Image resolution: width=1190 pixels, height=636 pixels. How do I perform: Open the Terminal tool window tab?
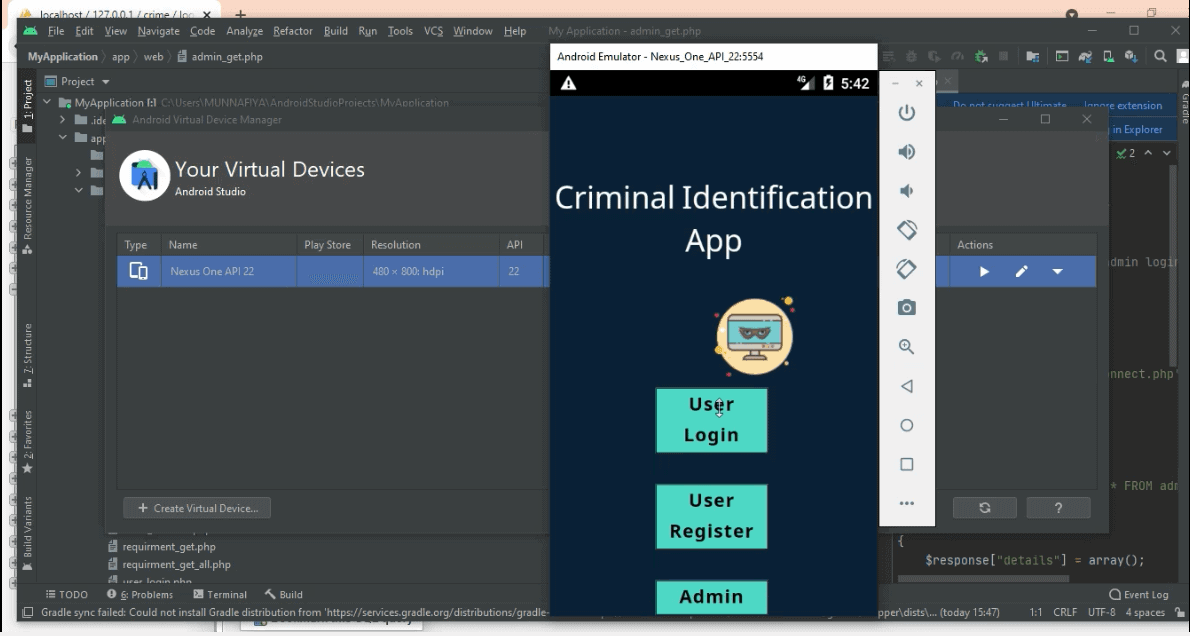pos(219,594)
